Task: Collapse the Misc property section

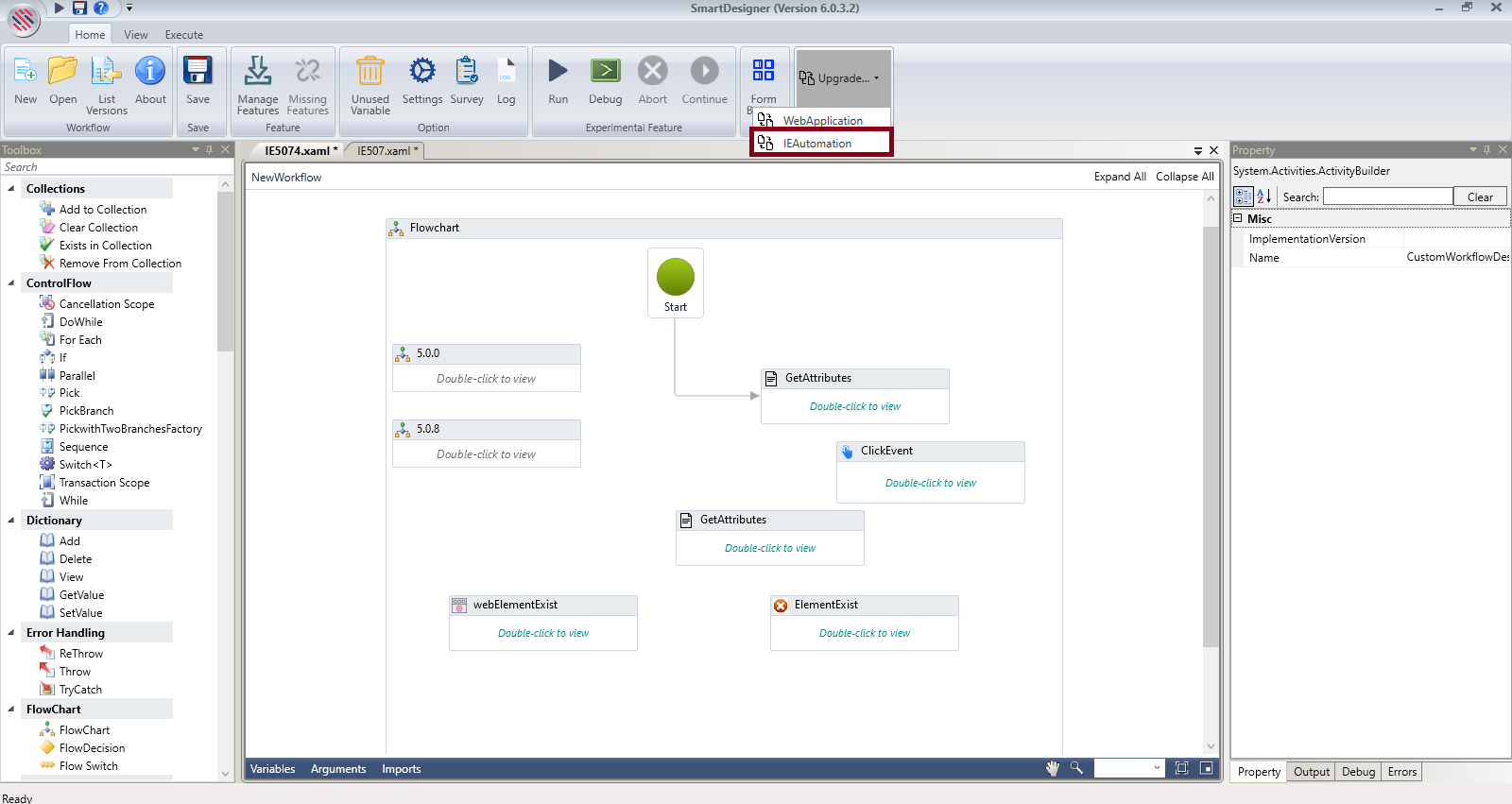Action: point(1238,218)
